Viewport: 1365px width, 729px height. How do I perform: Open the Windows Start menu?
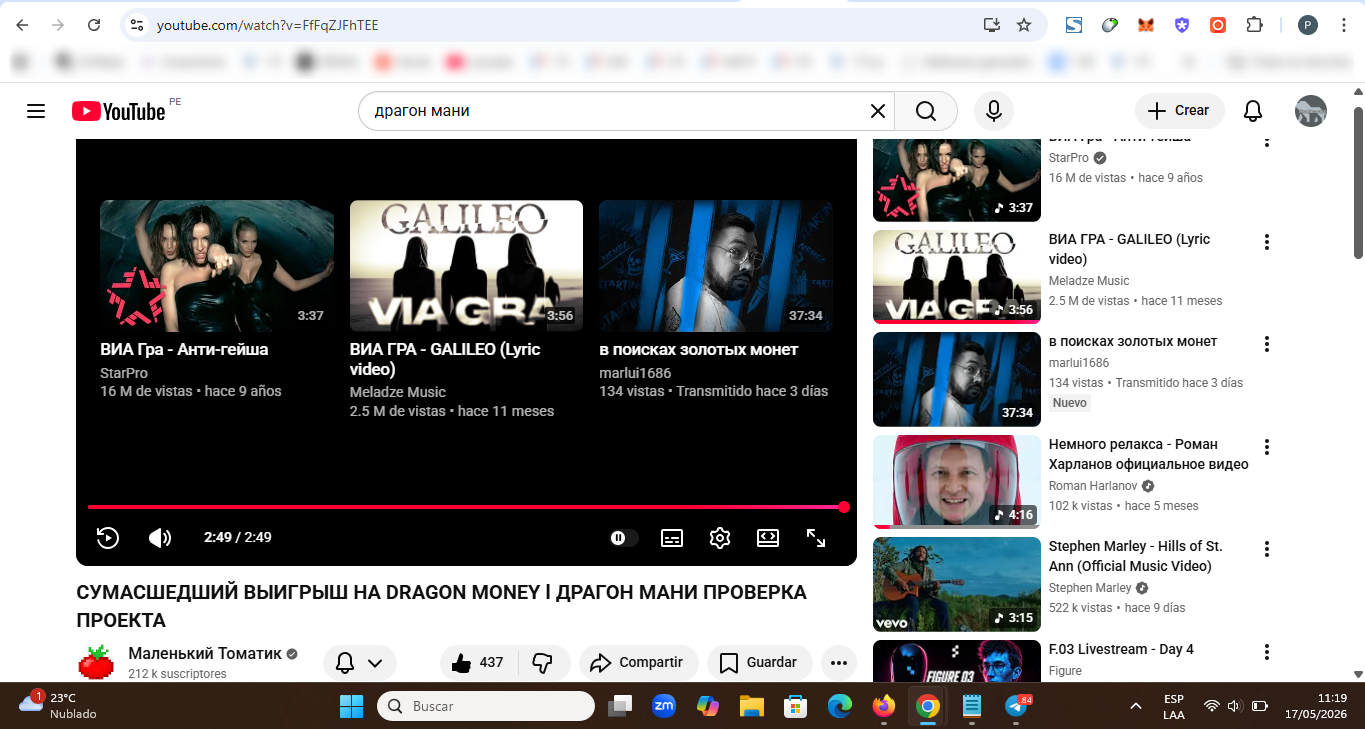tap(352, 706)
